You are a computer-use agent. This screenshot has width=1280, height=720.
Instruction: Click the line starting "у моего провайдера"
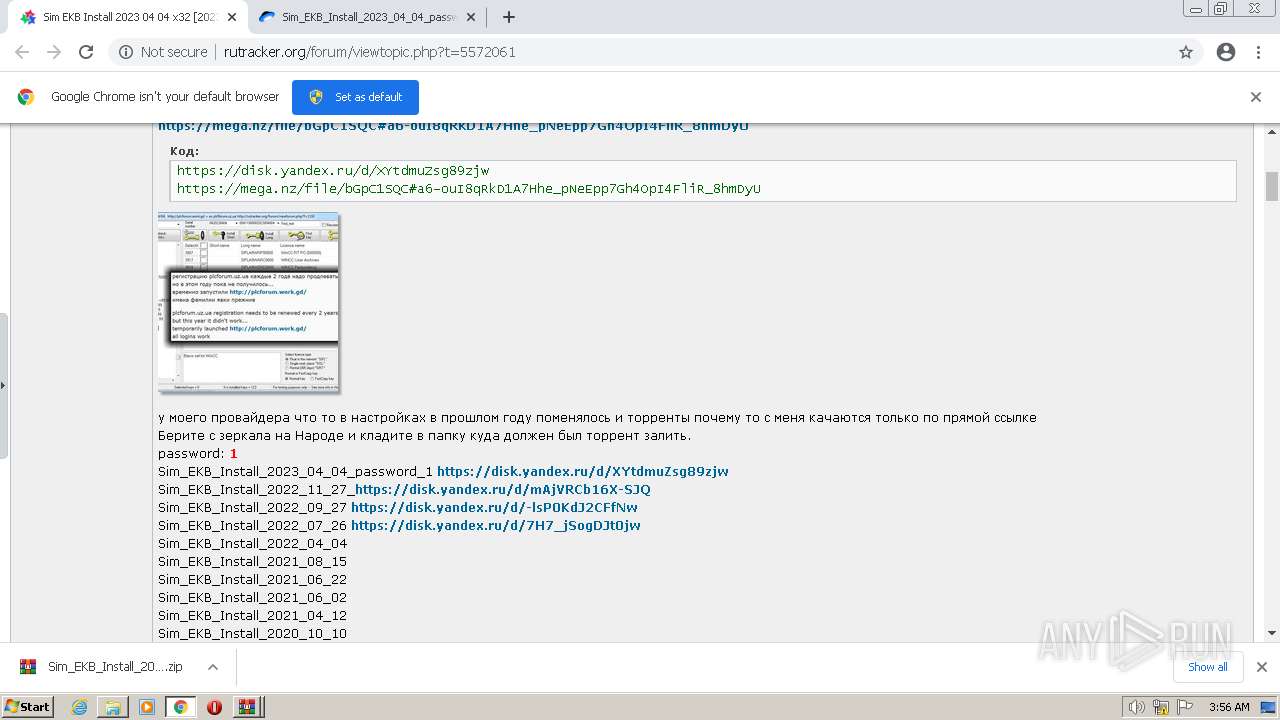pos(597,417)
